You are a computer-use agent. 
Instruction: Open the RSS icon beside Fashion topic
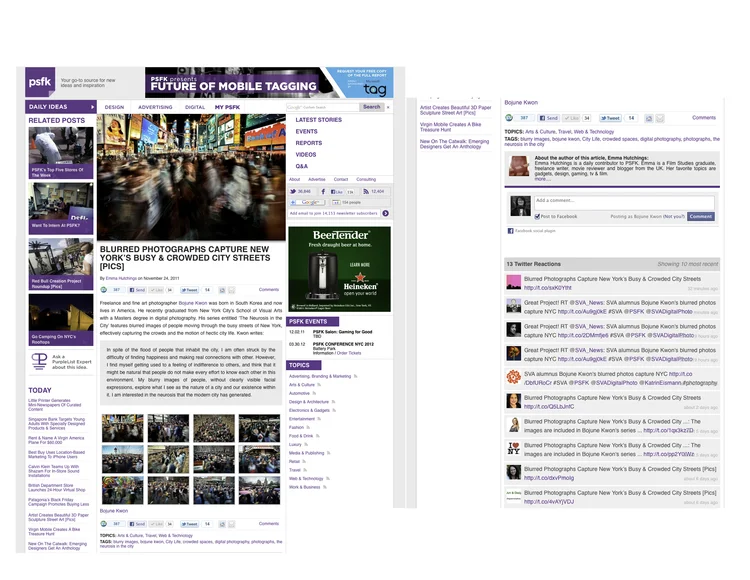[x=308, y=427]
